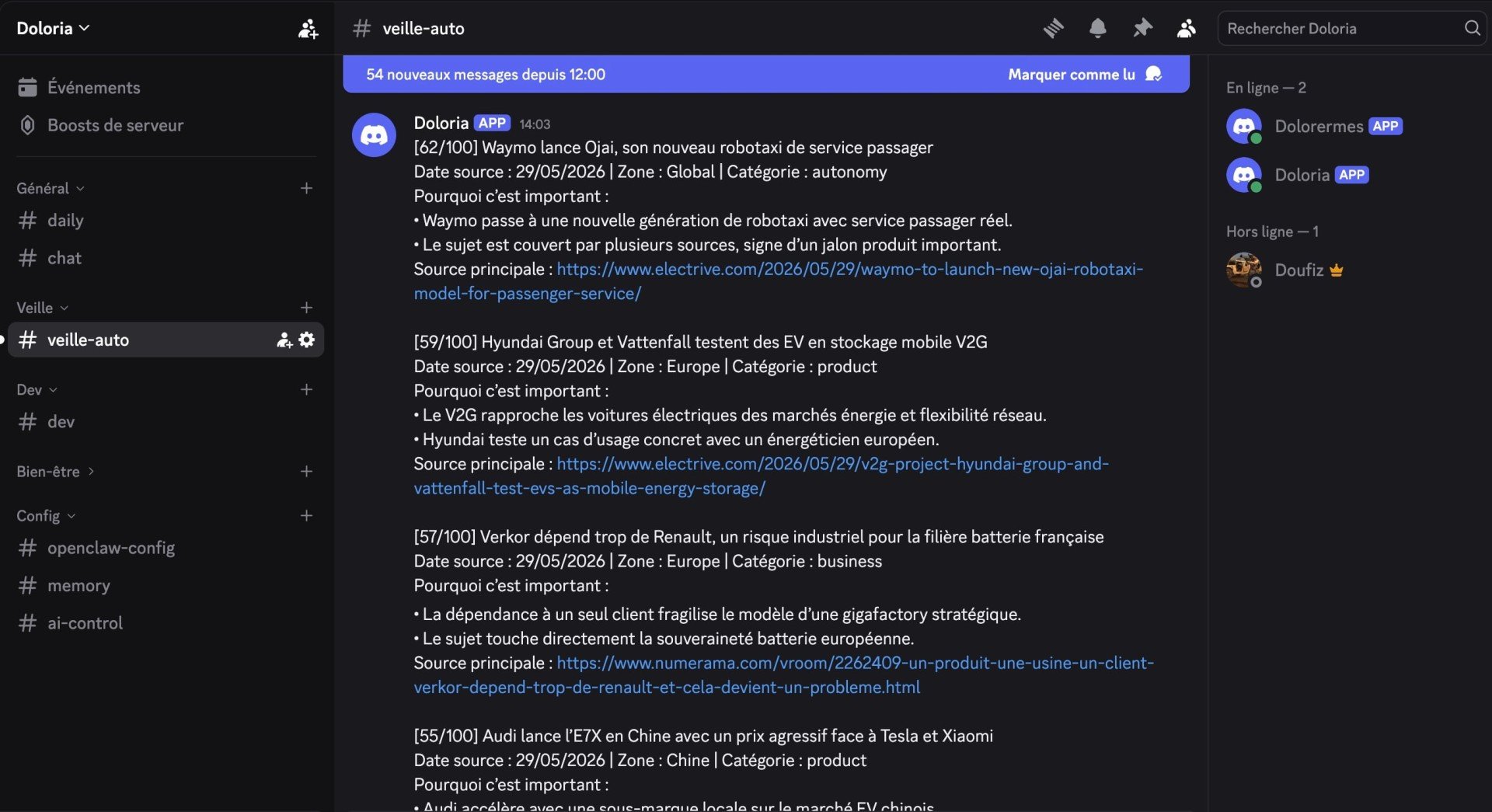Click the APP badge next to Dolorermes
The image size is (1492, 812).
click(1386, 126)
